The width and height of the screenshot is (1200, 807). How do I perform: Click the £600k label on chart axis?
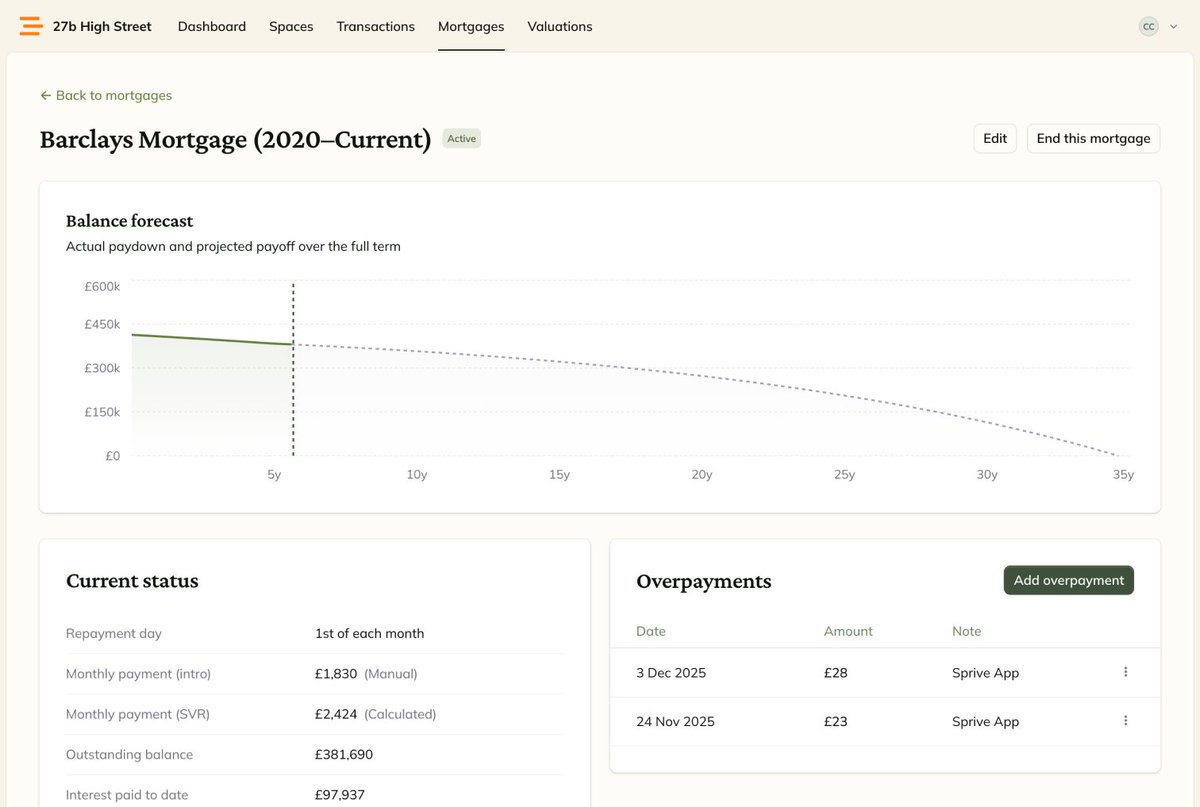(x=102, y=286)
